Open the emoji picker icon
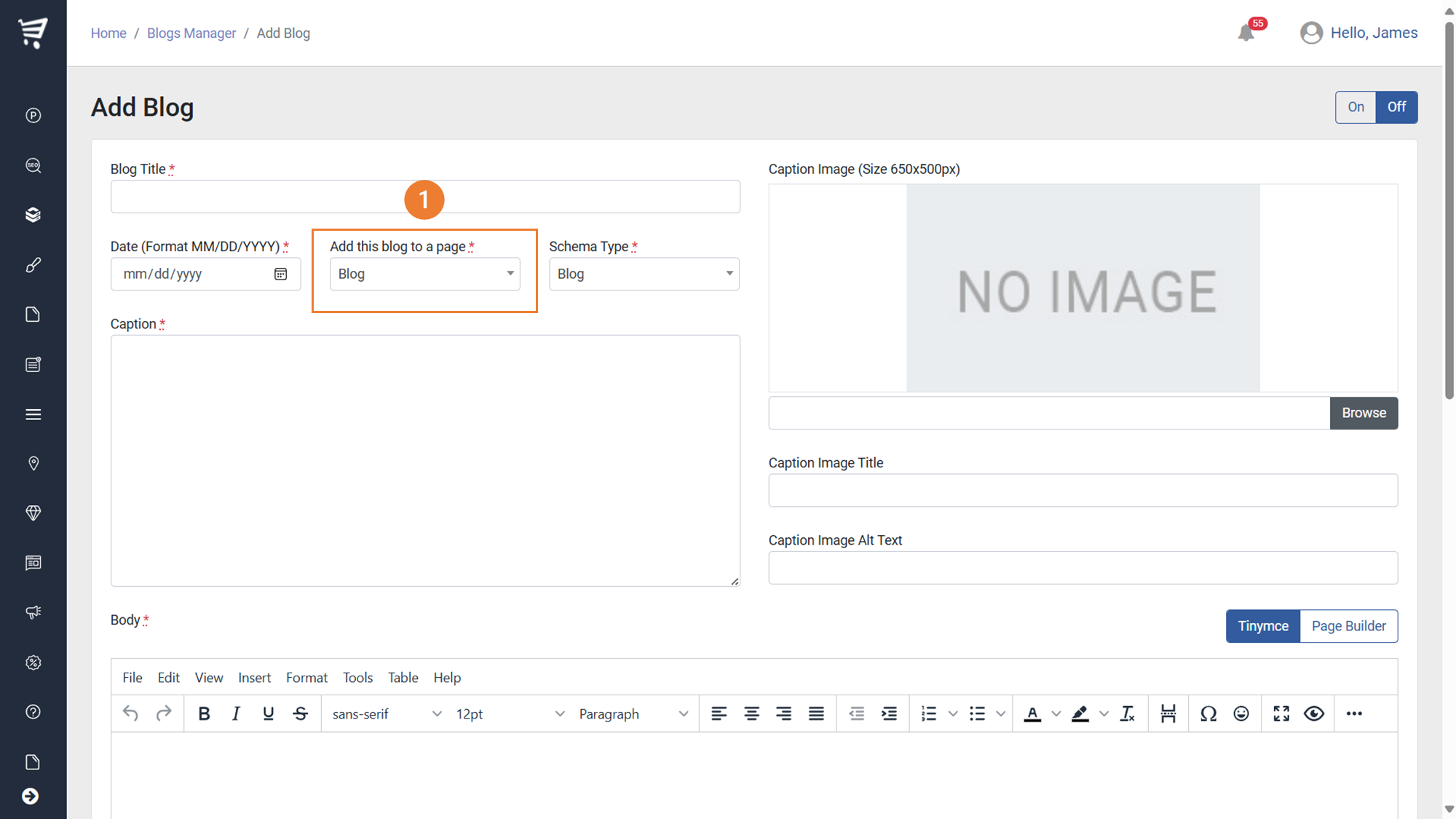The image size is (1456, 819). click(1241, 713)
